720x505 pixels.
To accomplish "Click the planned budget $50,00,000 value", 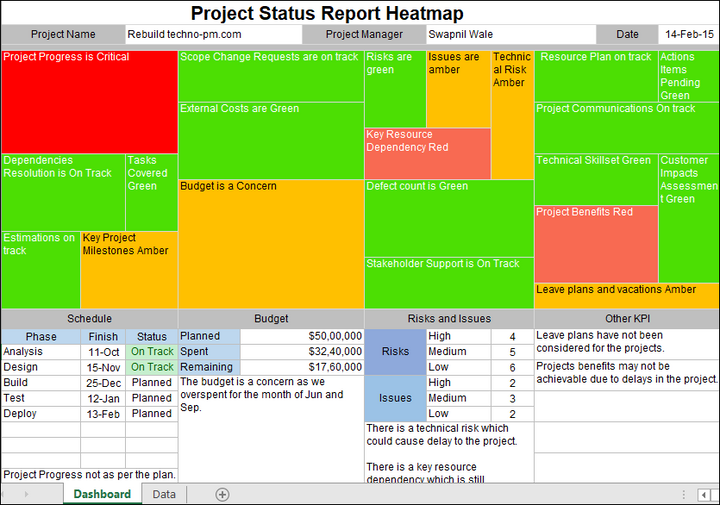I will 302,336.
